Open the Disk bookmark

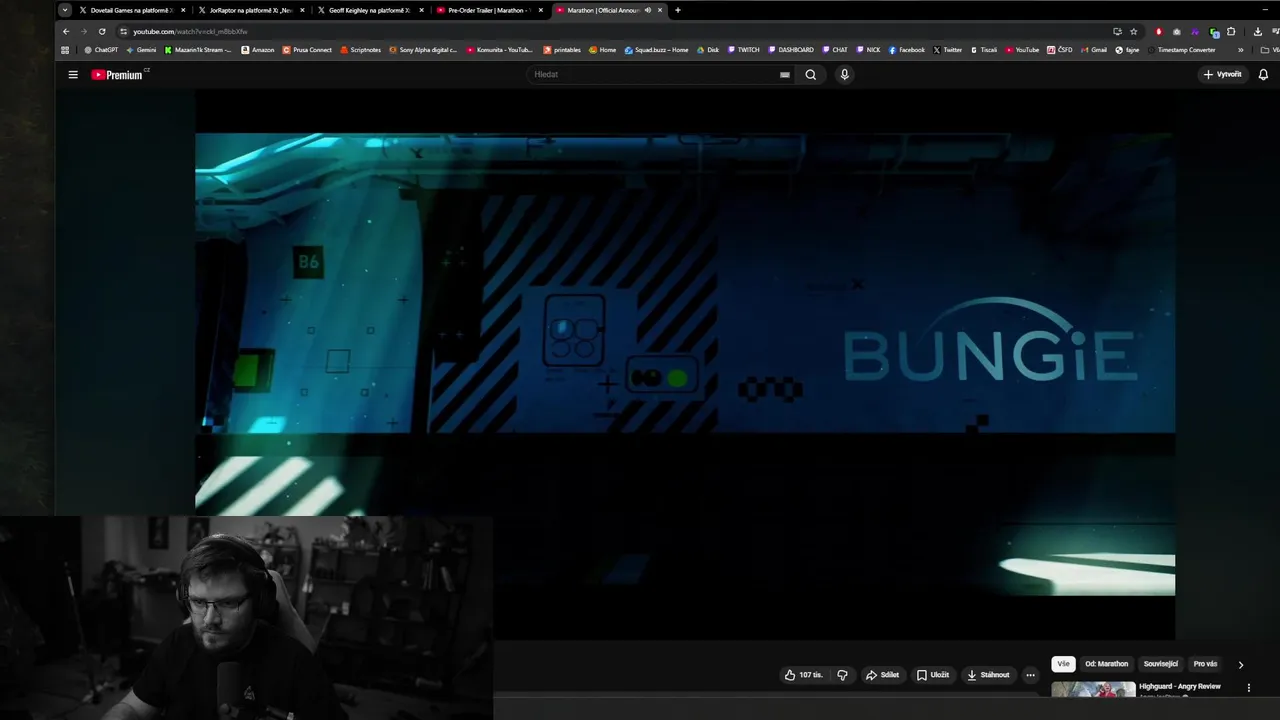pyautogui.click(x=708, y=50)
